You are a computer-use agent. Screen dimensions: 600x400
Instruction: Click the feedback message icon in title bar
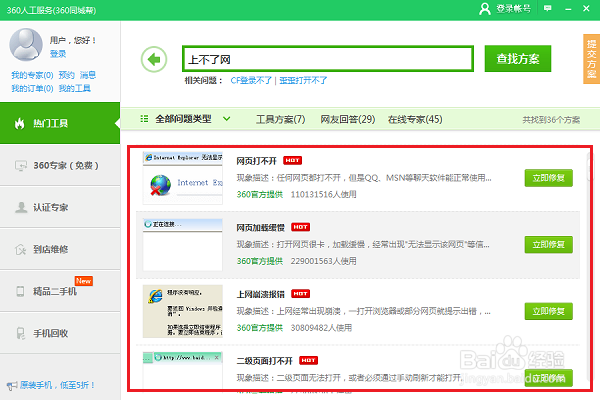click(x=548, y=8)
